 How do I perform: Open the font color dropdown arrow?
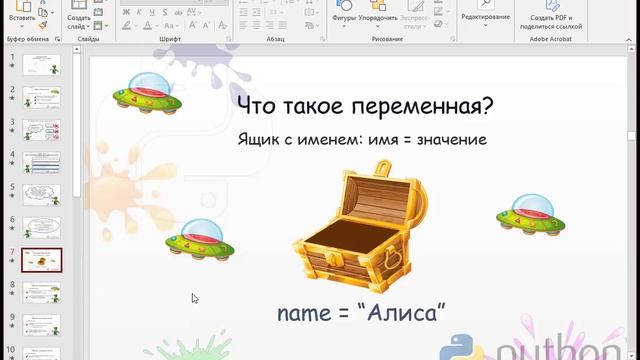pos(156,26)
